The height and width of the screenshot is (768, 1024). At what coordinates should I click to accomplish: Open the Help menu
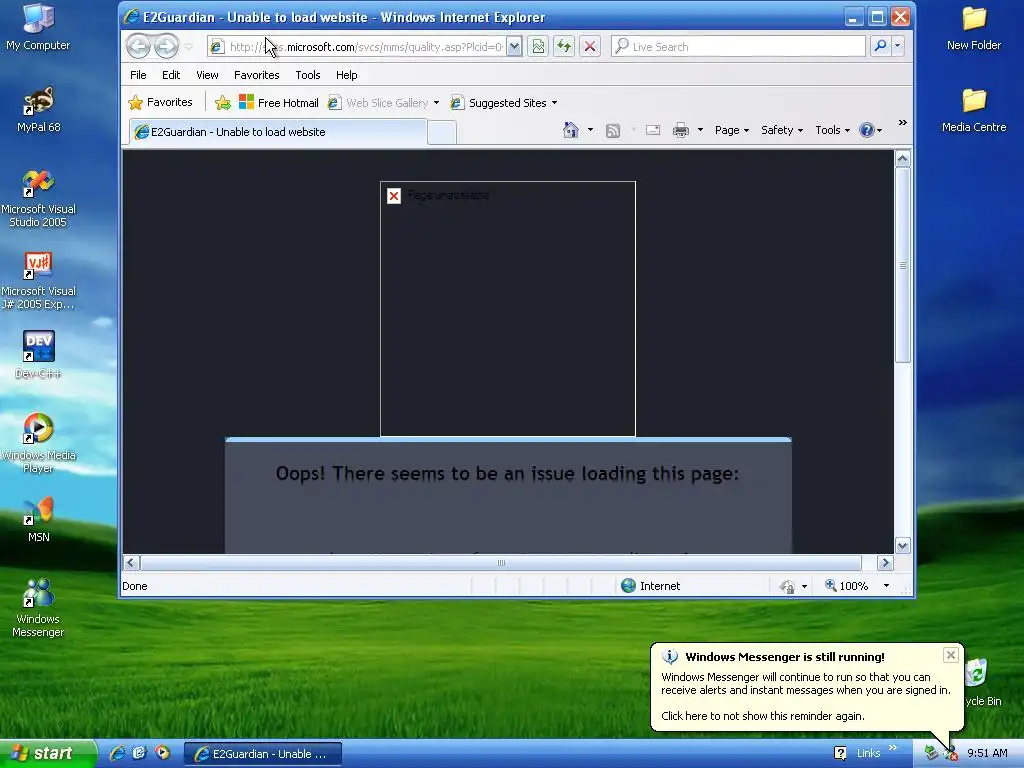click(x=346, y=75)
